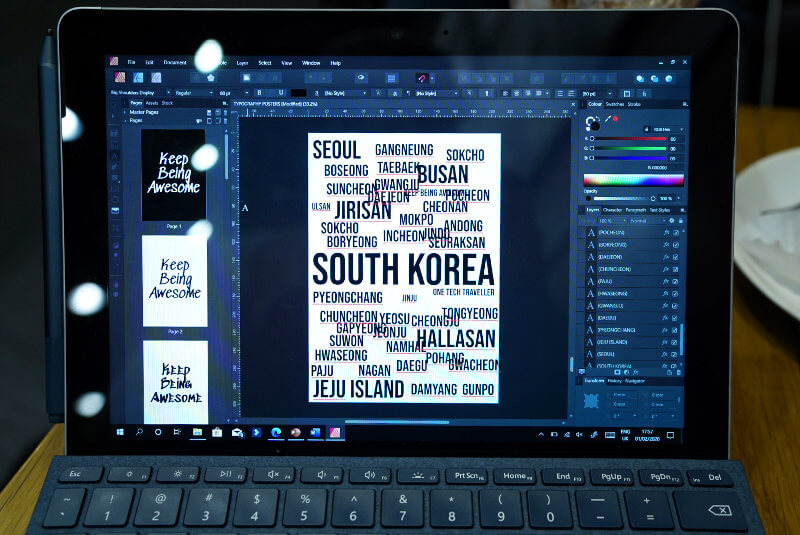Toggle visibility of the DAEJEON layer
This screenshot has height=535, width=800.
676,257
